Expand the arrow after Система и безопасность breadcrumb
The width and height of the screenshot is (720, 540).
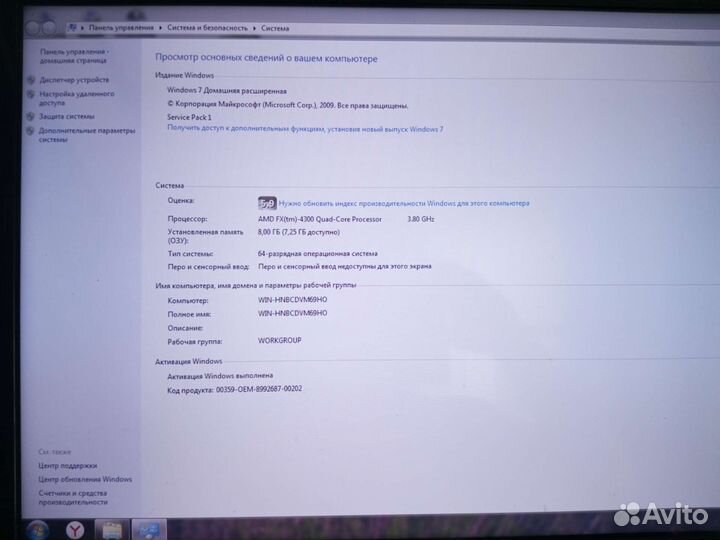coord(254,28)
